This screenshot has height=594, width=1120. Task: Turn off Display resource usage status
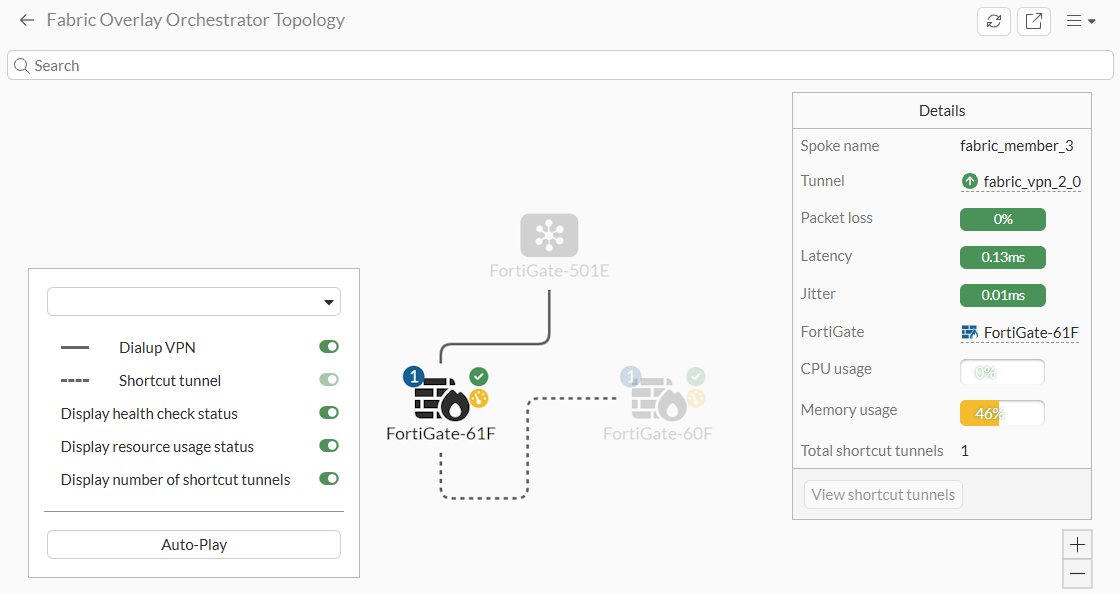(329, 445)
